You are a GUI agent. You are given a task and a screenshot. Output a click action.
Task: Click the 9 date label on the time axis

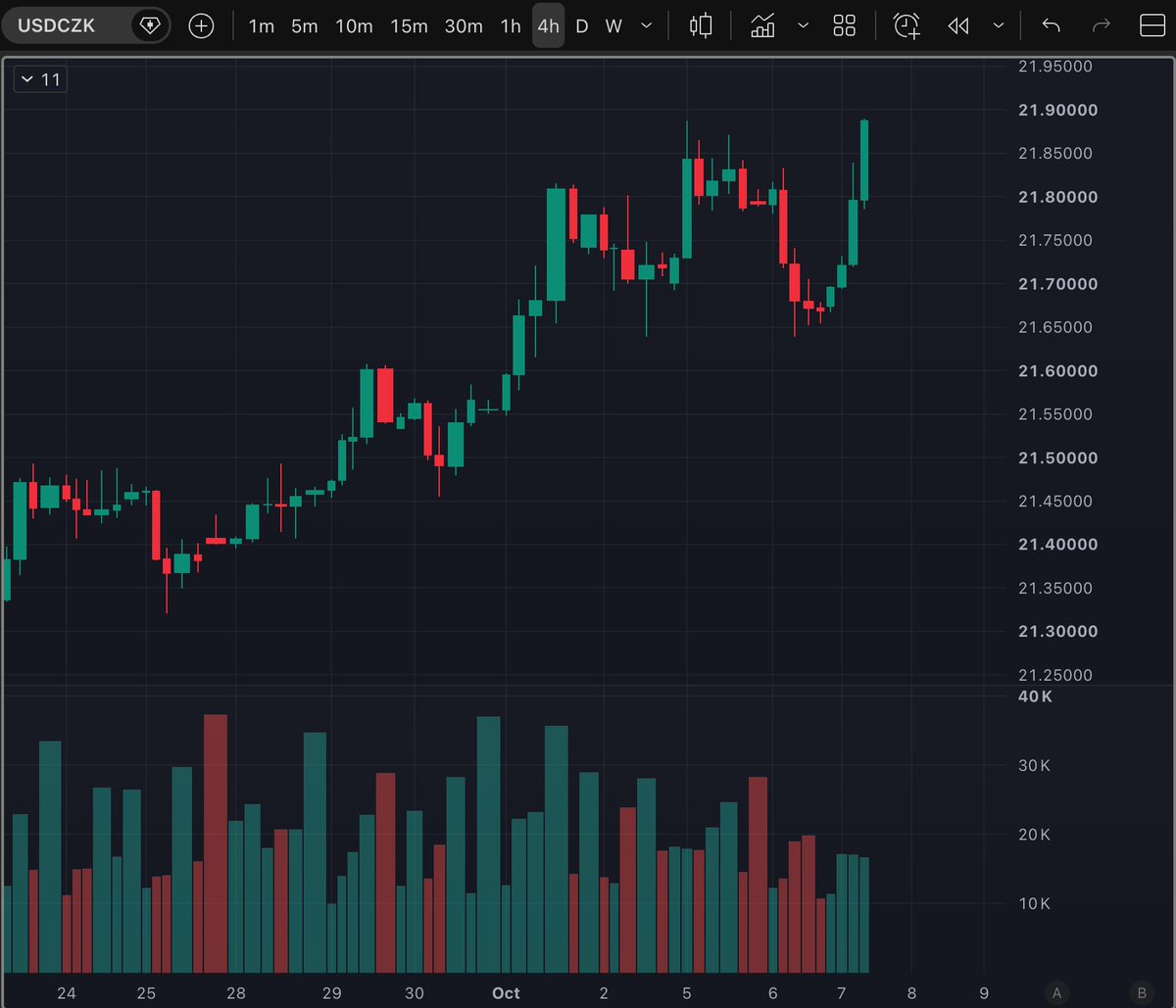[984, 993]
